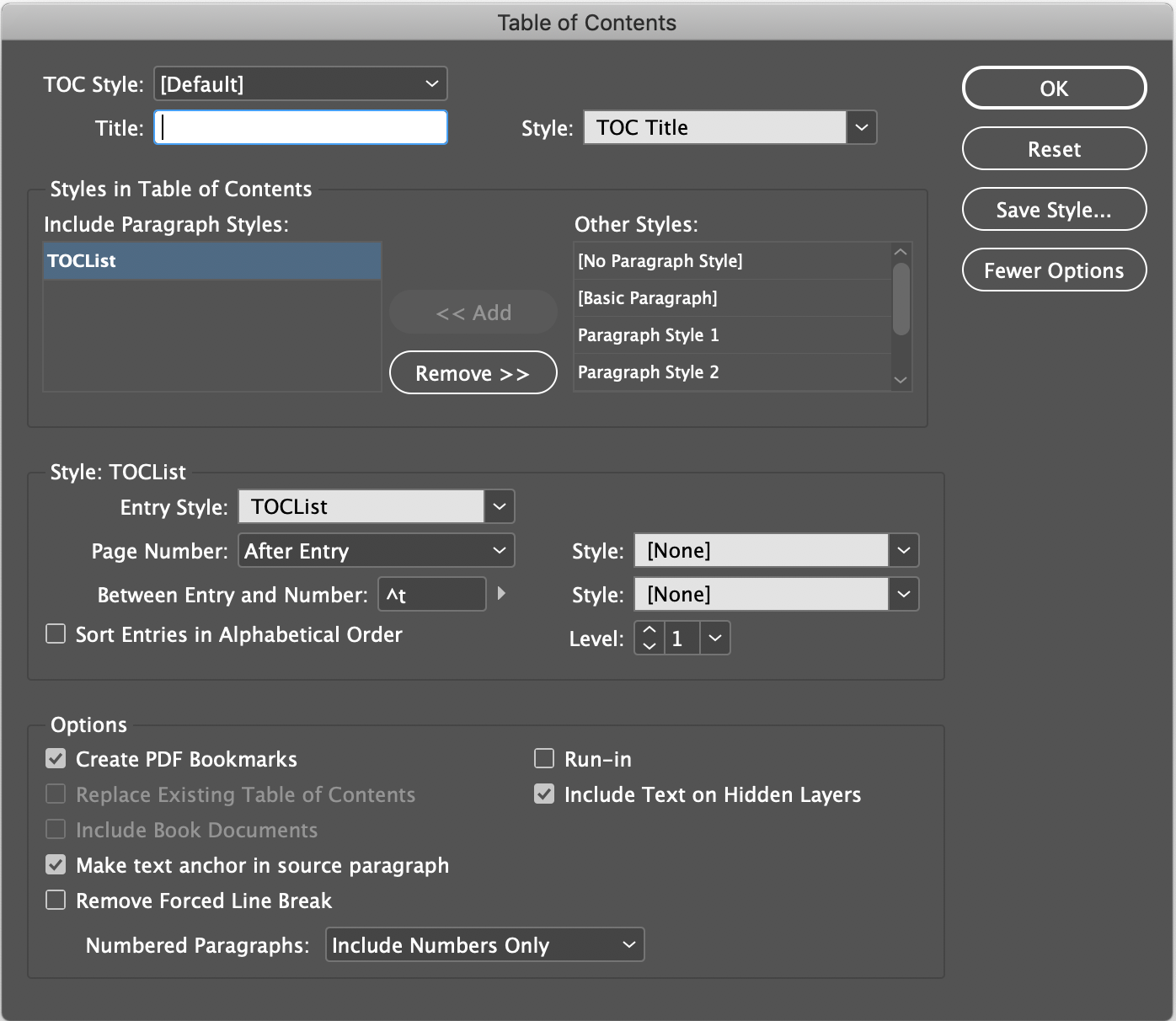This screenshot has width=1176, height=1021.
Task: Toggle Replace Existing Table of Contents checkbox
Action: click(x=56, y=794)
